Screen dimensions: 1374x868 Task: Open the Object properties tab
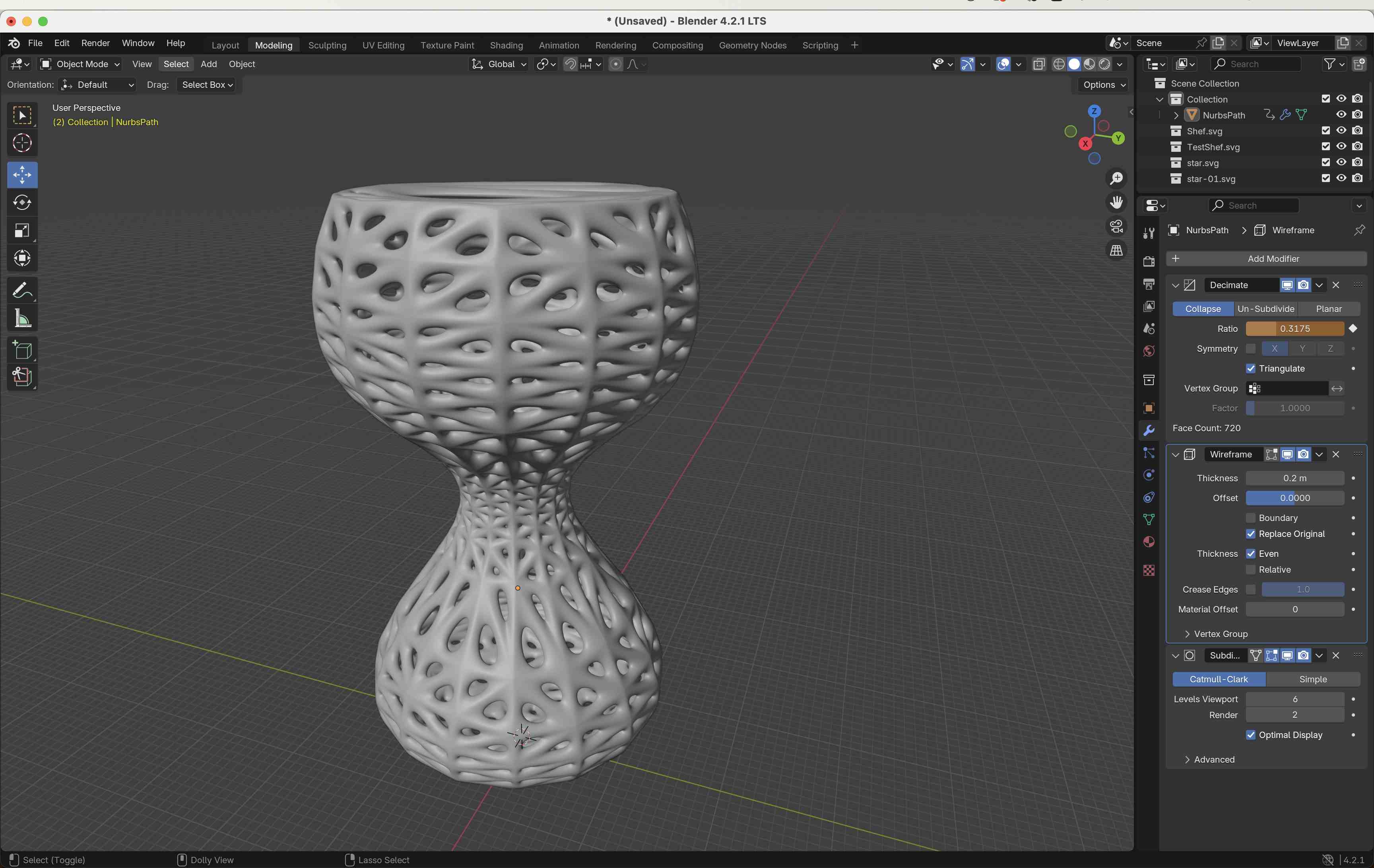click(1149, 408)
